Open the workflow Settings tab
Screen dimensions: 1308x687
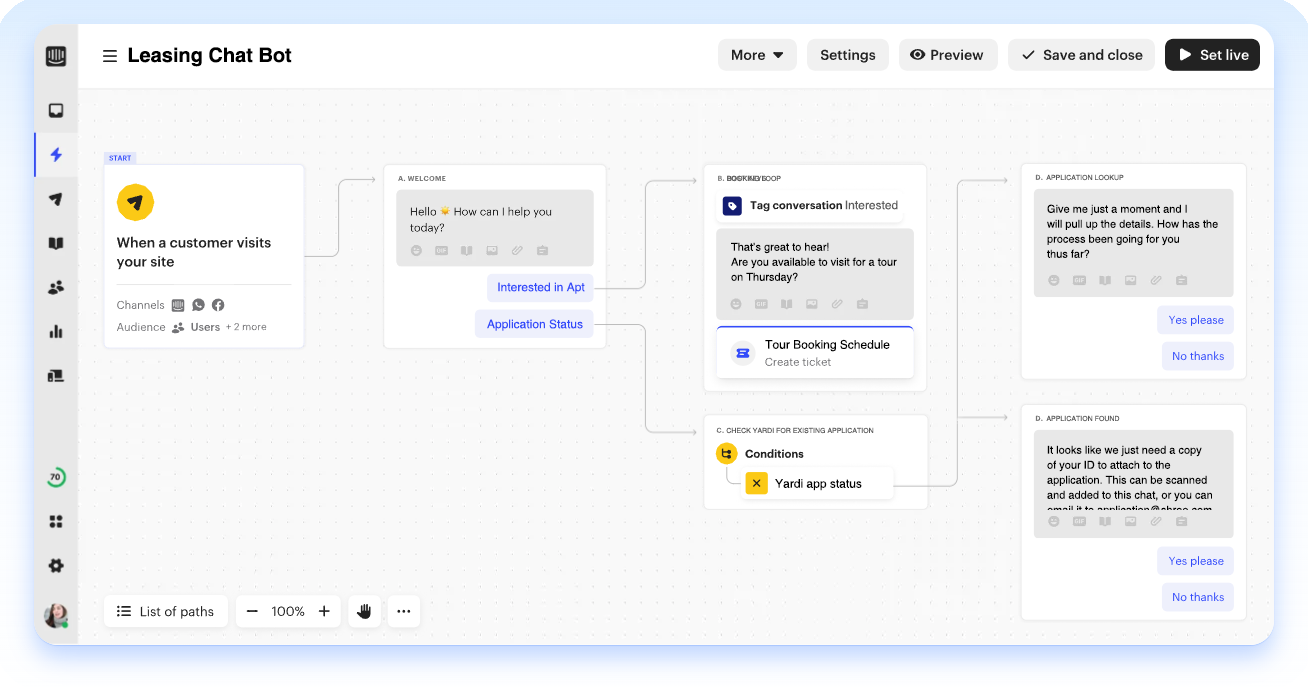(847, 55)
